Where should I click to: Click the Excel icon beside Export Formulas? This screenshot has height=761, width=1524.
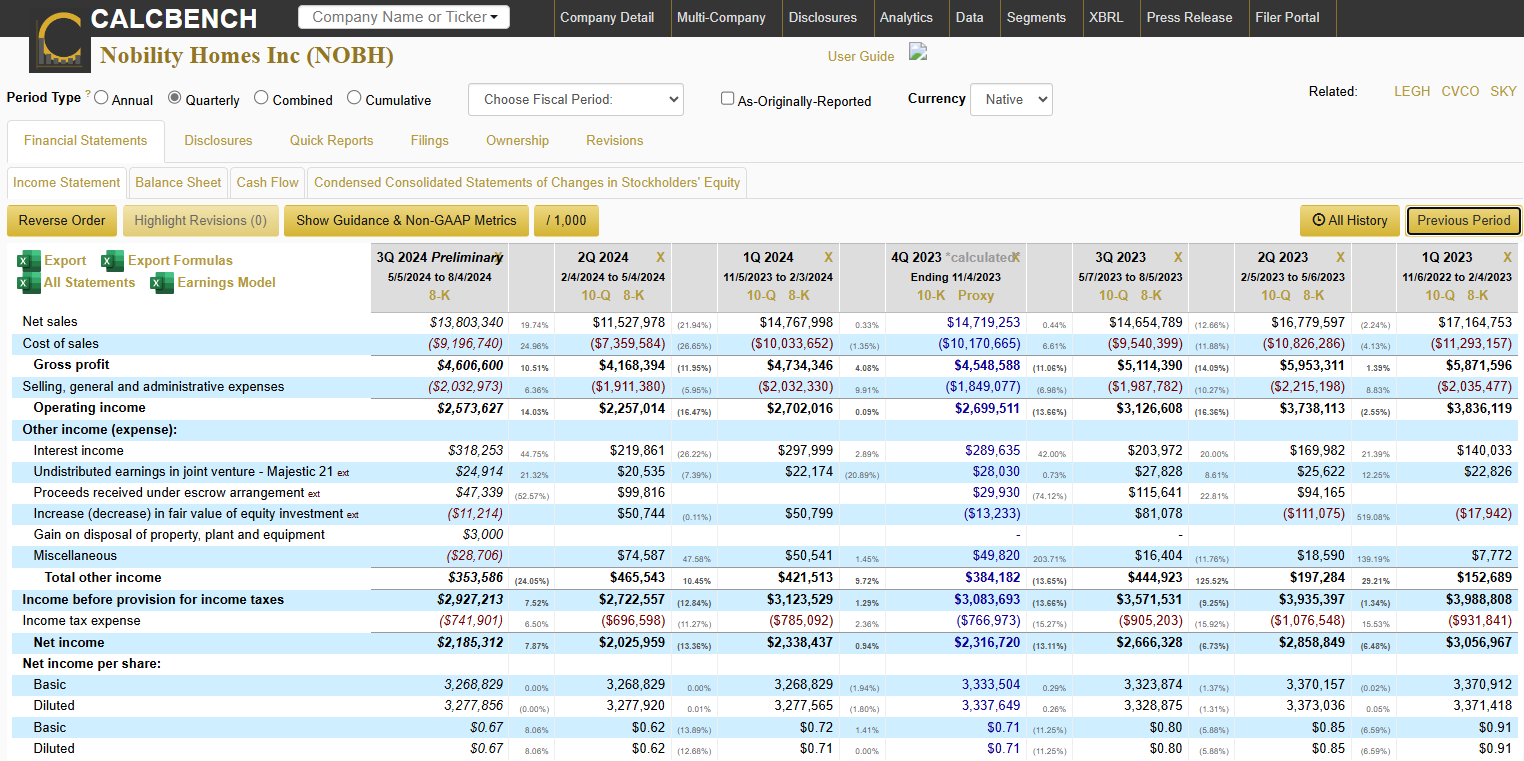click(113, 261)
